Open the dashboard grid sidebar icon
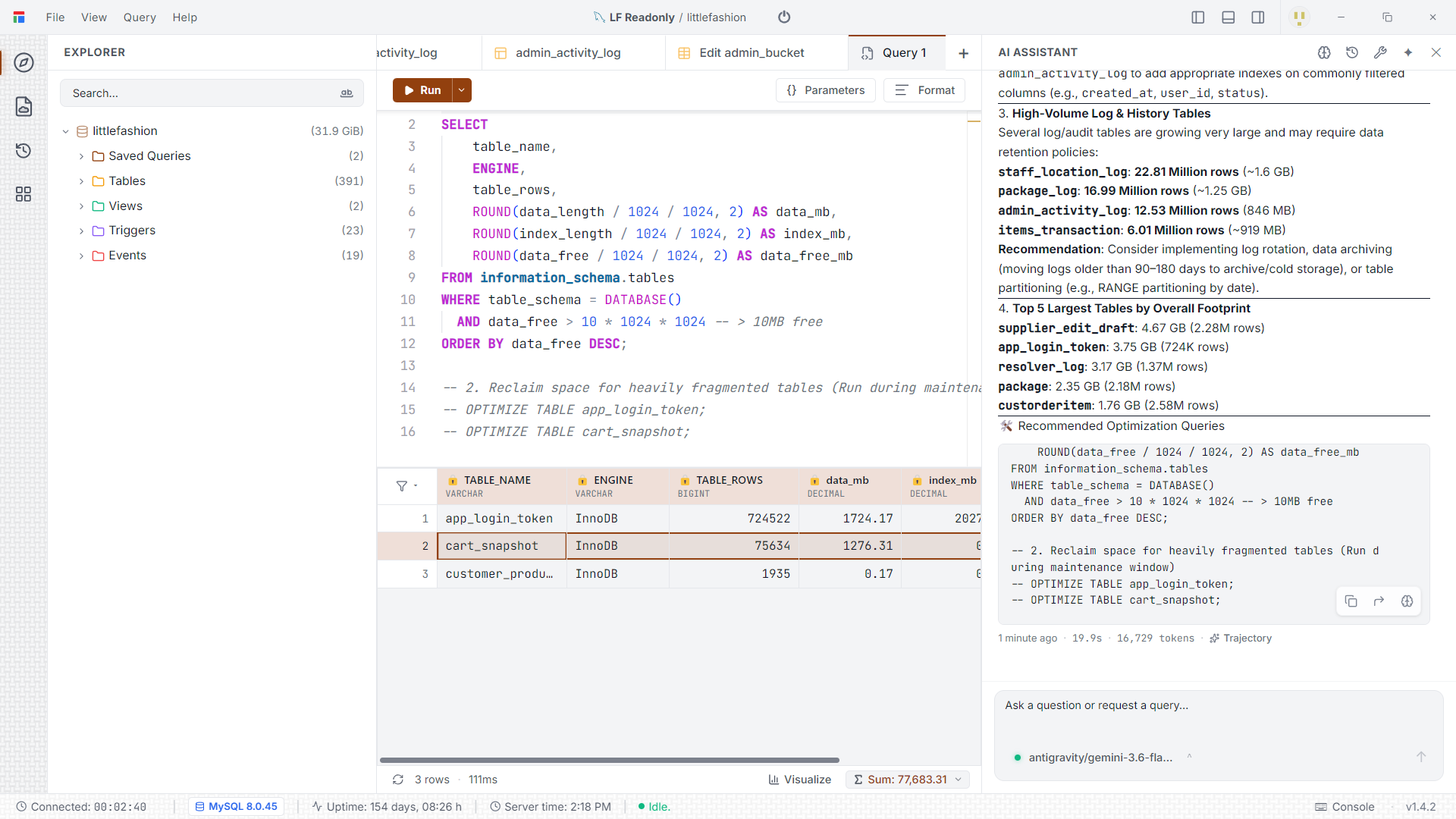Image resolution: width=1456 pixels, height=819 pixels. [24, 194]
